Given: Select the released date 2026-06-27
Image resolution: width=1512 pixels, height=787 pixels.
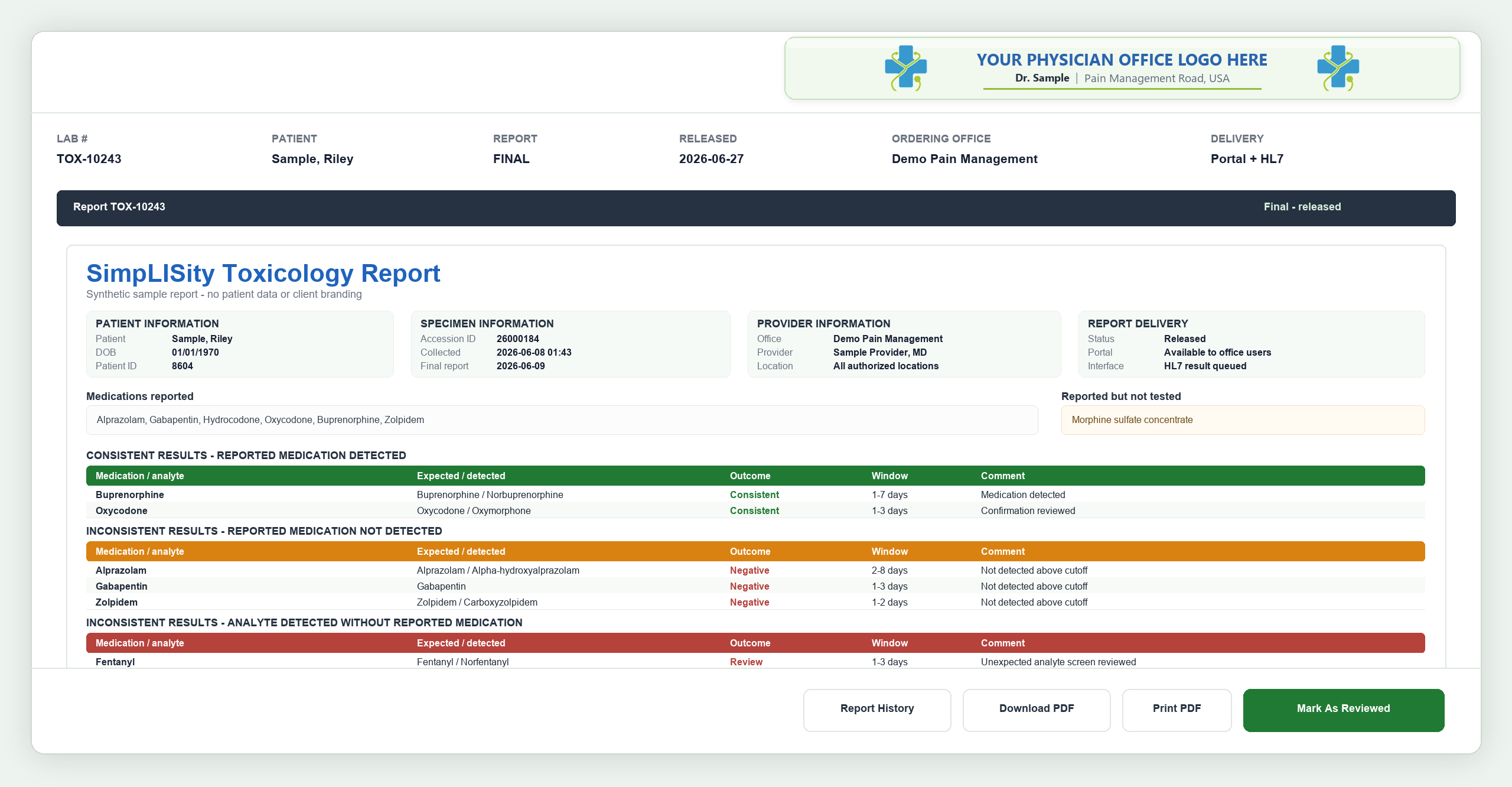Looking at the screenshot, I should coord(711,159).
